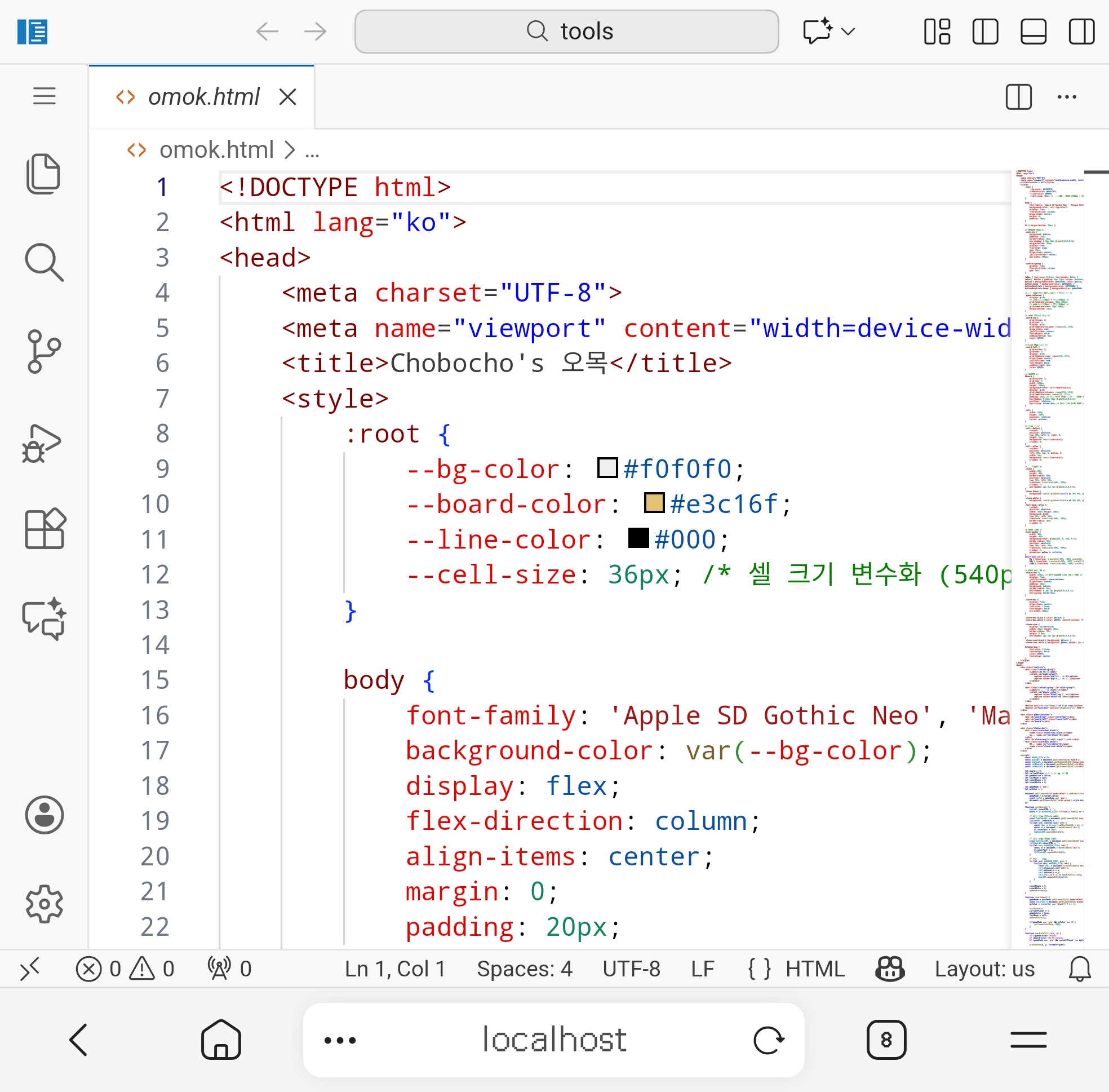Open the editor More Actions ellipsis
The height and width of the screenshot is (1092, 1109).
pos(1067,97)
